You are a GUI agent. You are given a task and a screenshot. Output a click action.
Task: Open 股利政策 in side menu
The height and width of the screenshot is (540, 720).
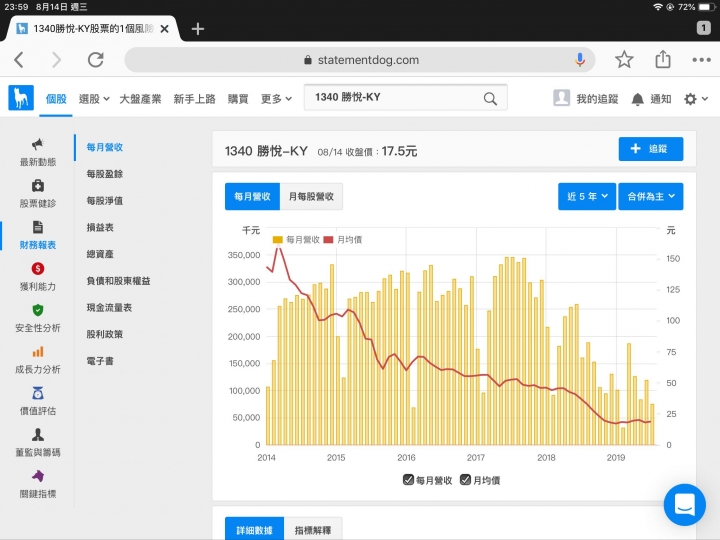pos(105,334)
